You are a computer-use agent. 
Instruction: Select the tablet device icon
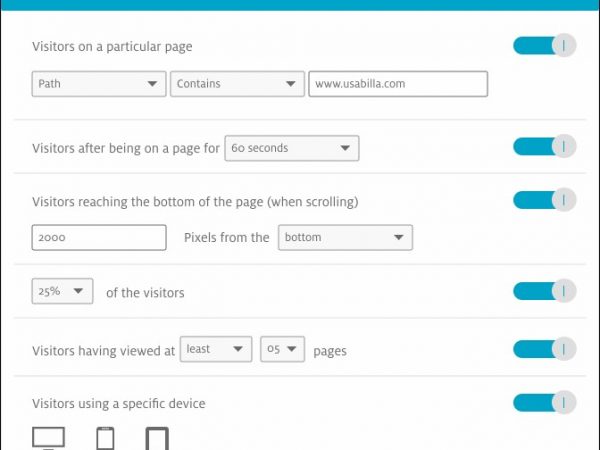click(x=156, y=439)
